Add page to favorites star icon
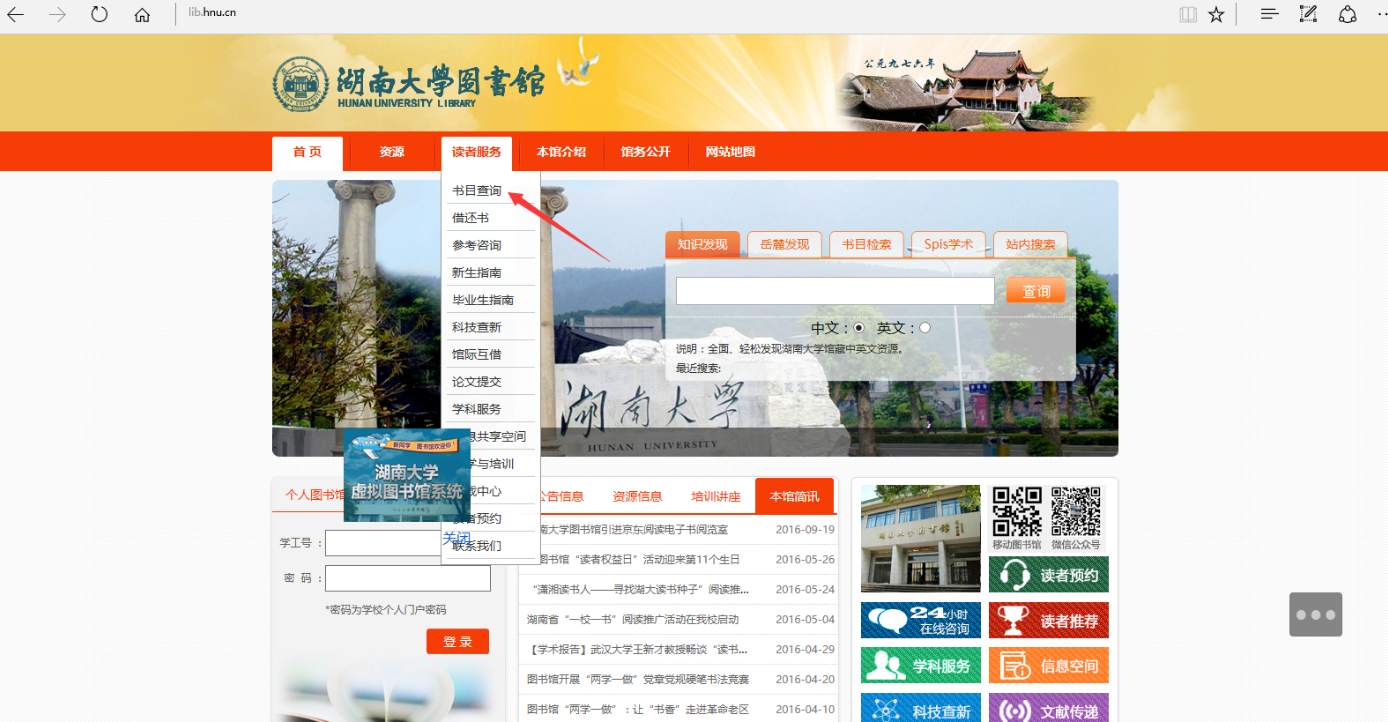1388x722 pixels. [1216, 15]
